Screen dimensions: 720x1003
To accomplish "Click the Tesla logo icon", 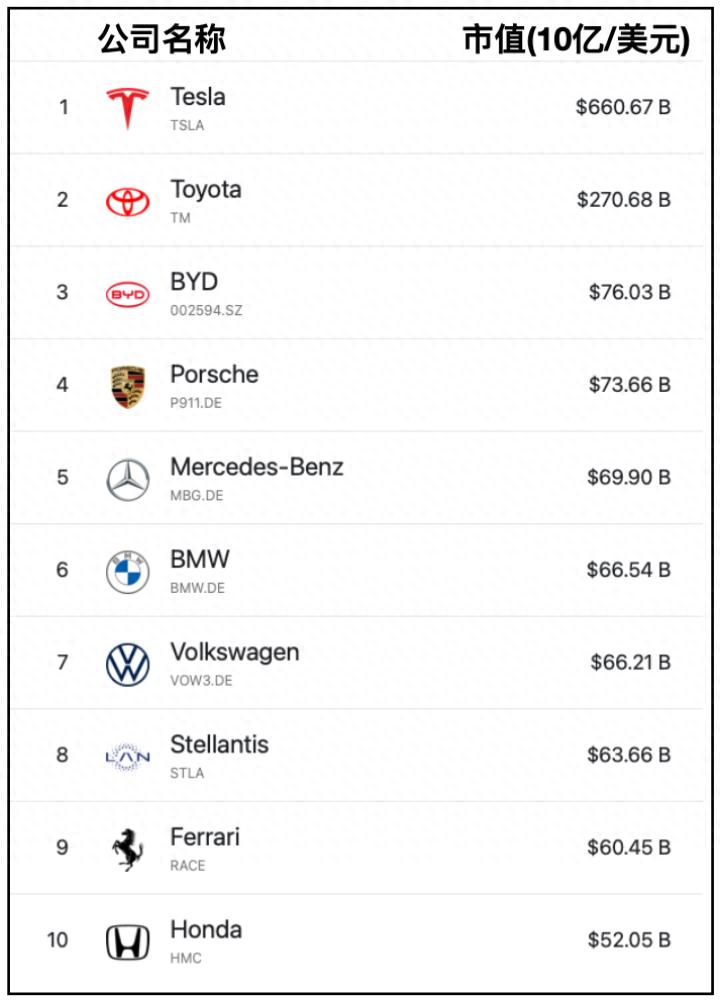I will point(128,108).
